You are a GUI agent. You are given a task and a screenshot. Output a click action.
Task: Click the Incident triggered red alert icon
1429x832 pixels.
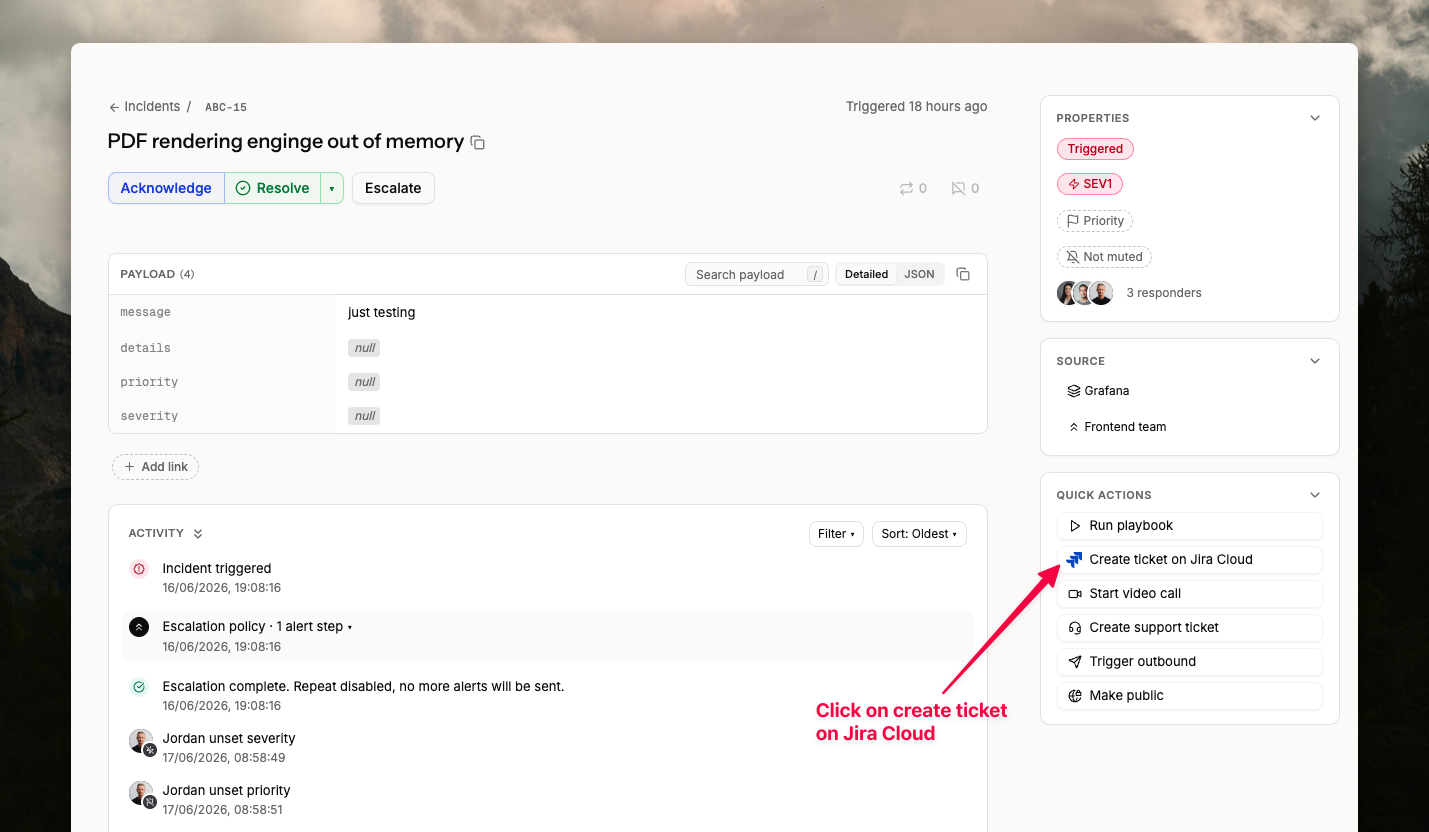point(139,568)
